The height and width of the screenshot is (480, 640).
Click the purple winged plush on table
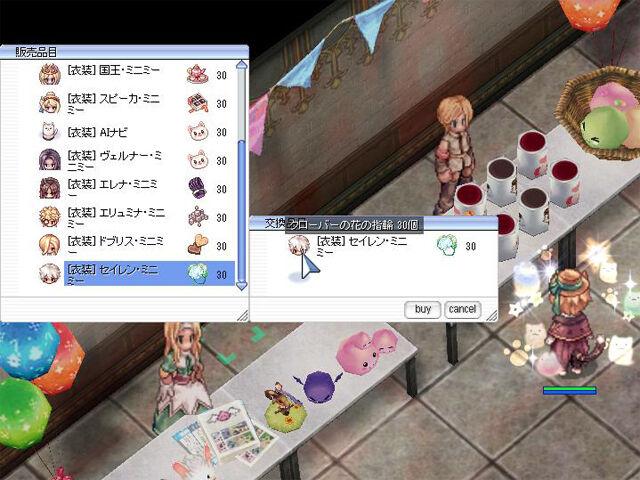point(319,385)
